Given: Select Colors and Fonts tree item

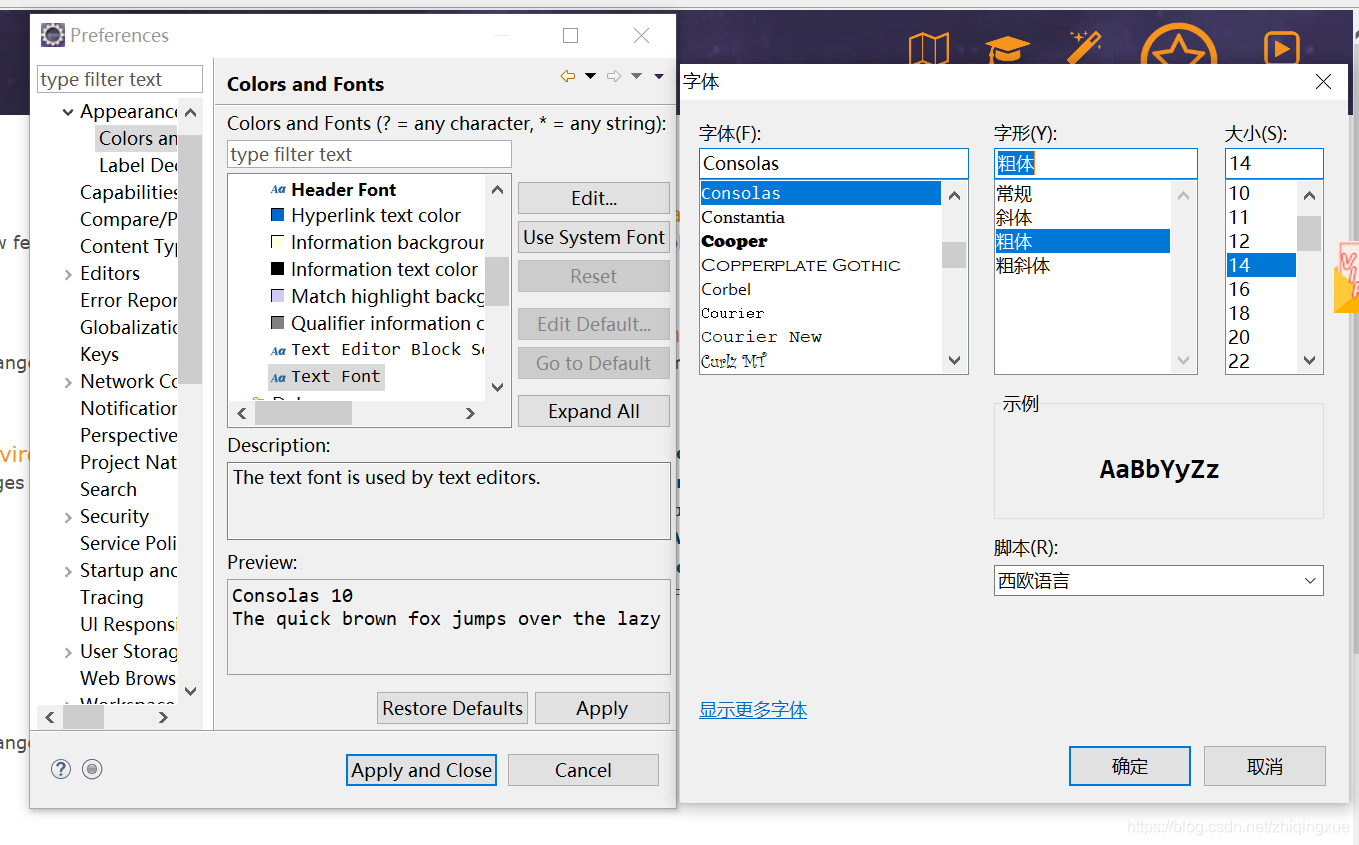Looking at the screenshot, I should coord(138,138).
